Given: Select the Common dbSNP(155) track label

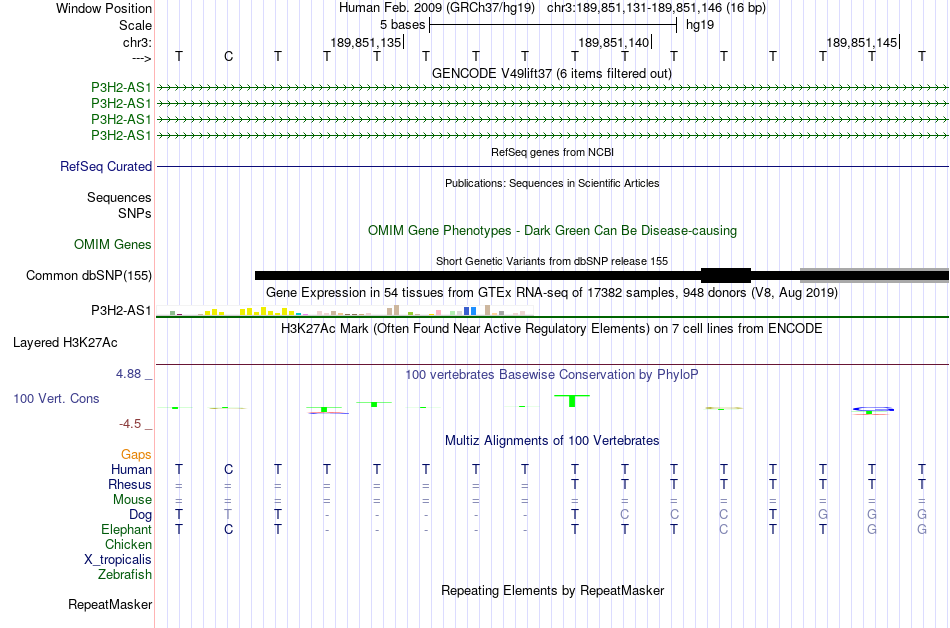Looking at the screenshot, I should [89, 276].
